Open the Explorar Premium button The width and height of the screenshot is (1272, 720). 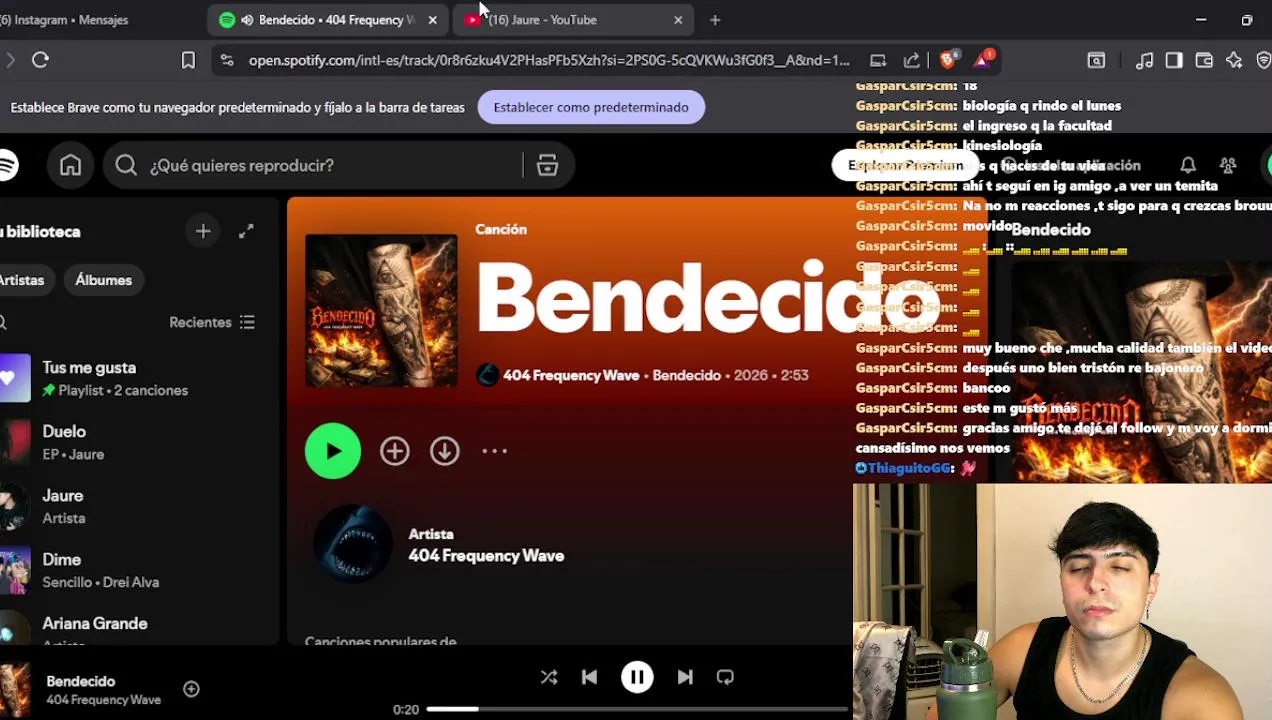tap(906, 165)
